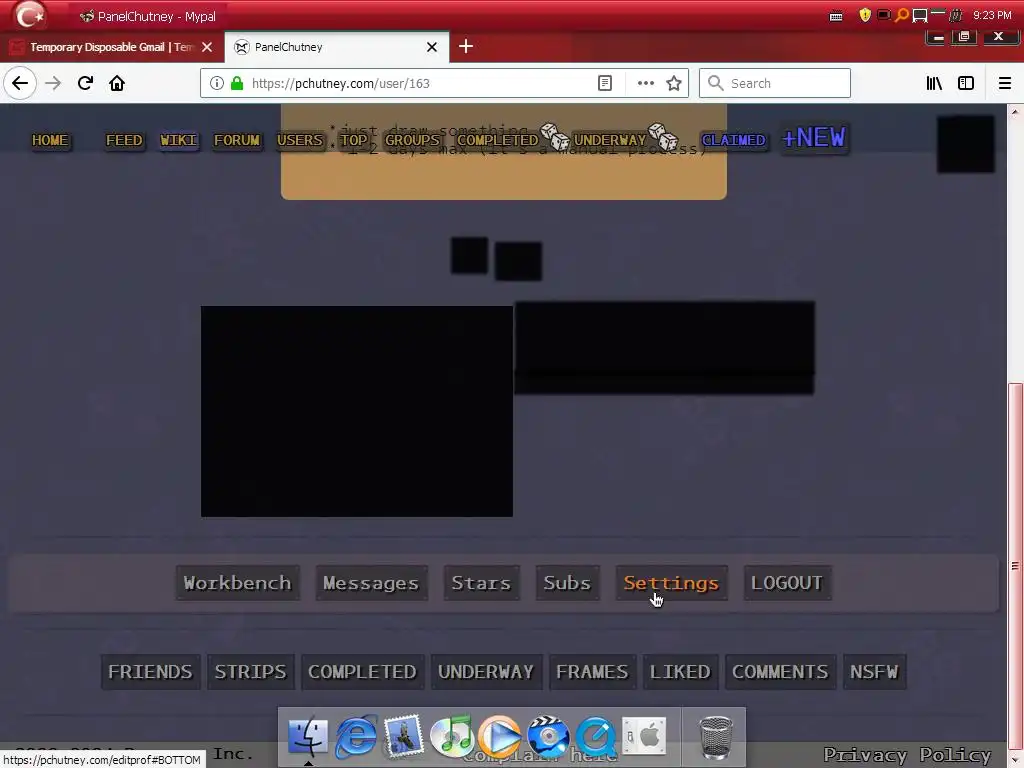Open USERS nav link
1024x768 pixels.
[300, 140]
